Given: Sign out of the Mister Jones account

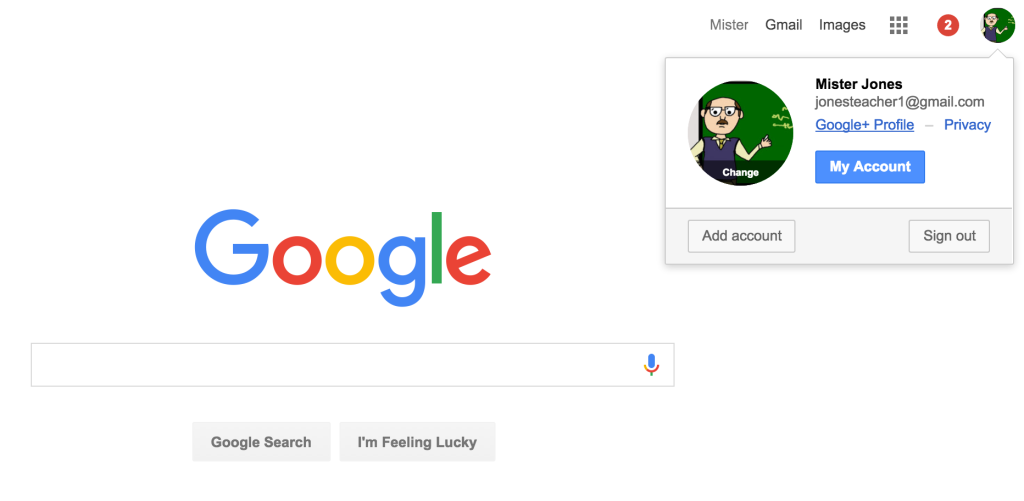Looking at the screenshot, I should pyautogui.click(x=949, y=236).
